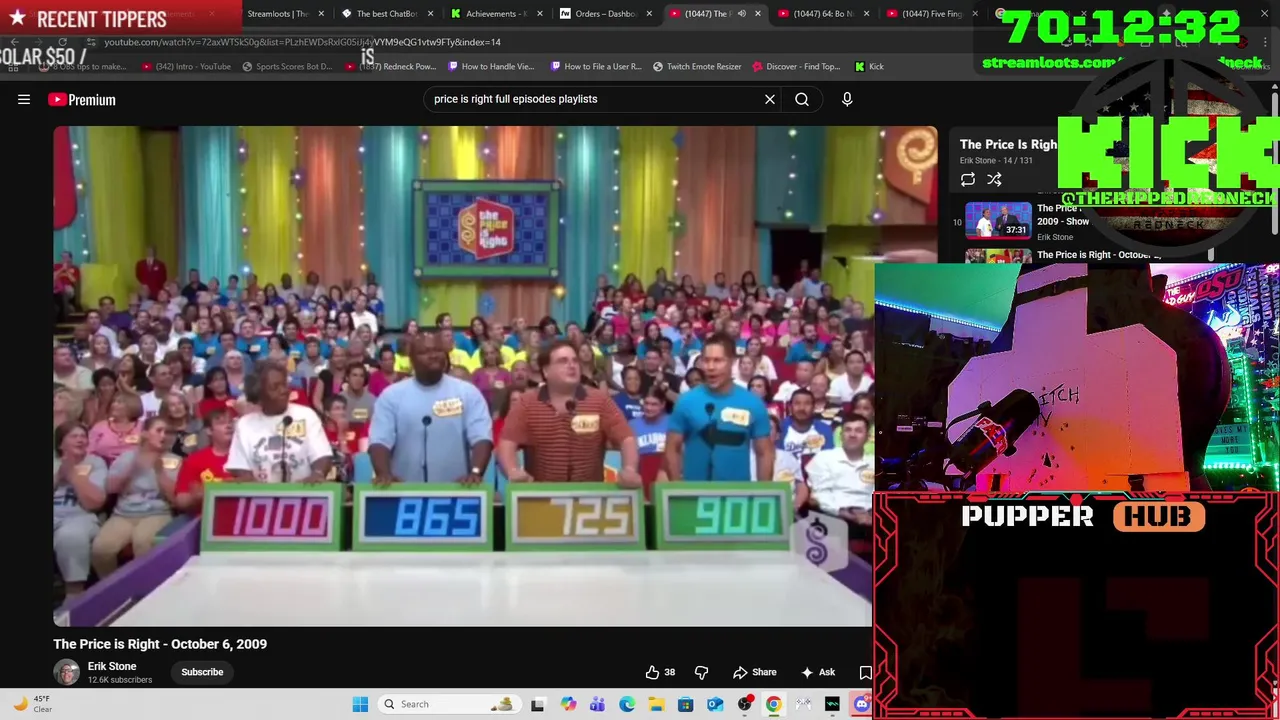Viewport: 1280px width, 720px height.
Task: Click the YouTube URL address bar
Action: coord(302,42)
